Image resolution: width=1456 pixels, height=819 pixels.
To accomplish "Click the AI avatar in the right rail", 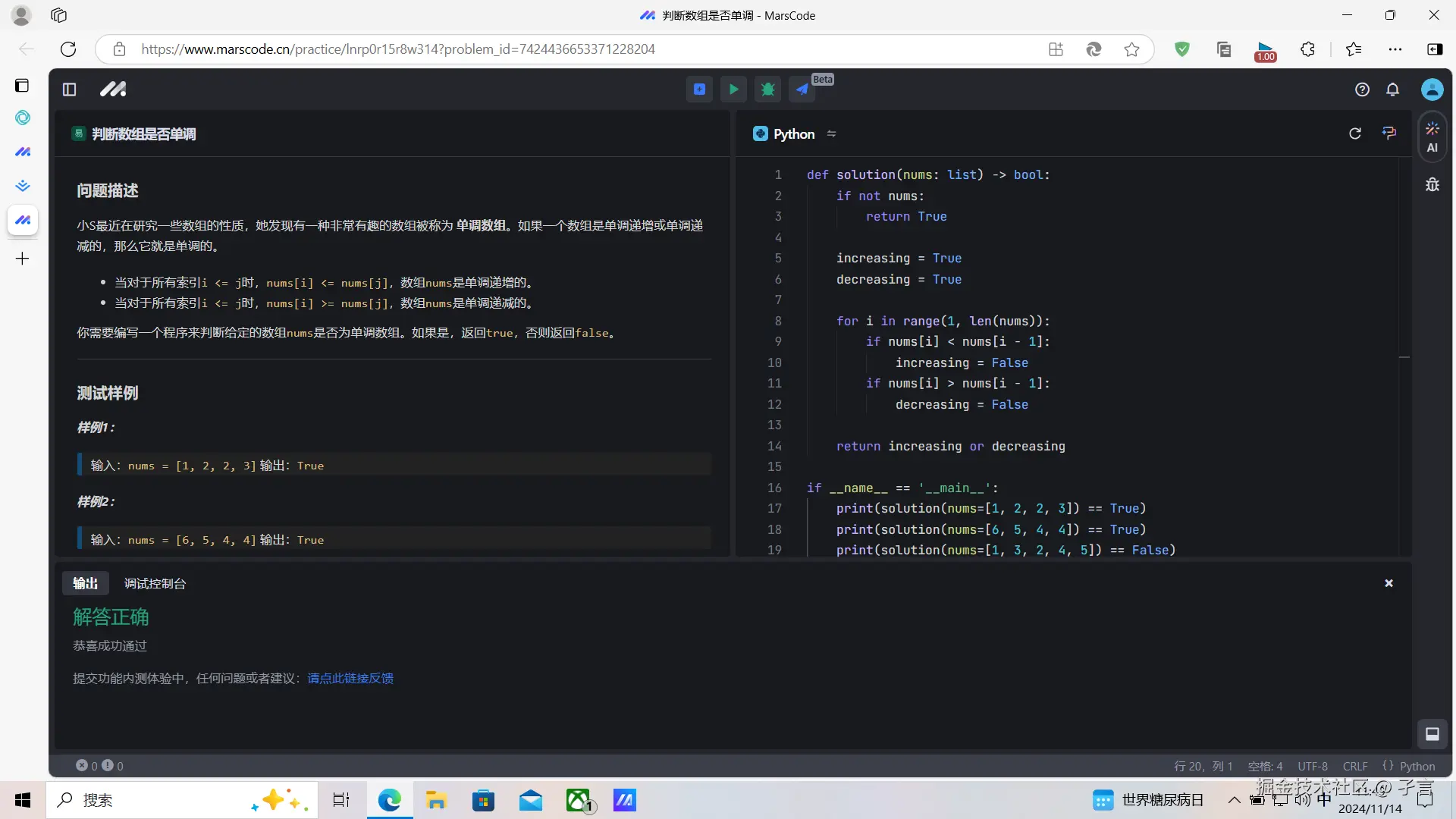I will point(1432,137).
